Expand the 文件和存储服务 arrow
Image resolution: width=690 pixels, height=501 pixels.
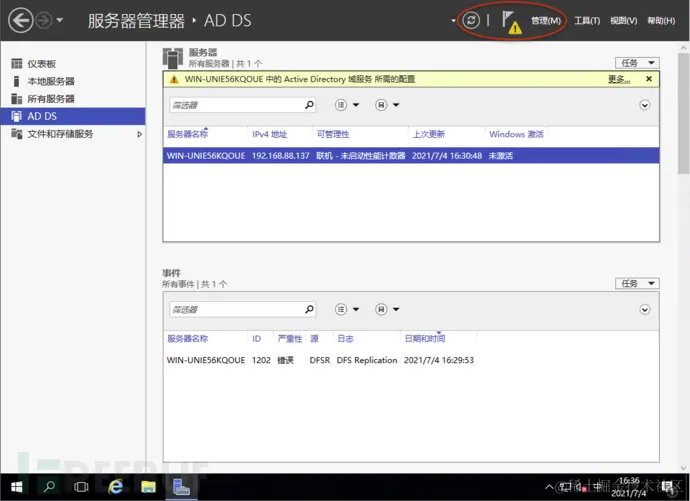(139, 134)
